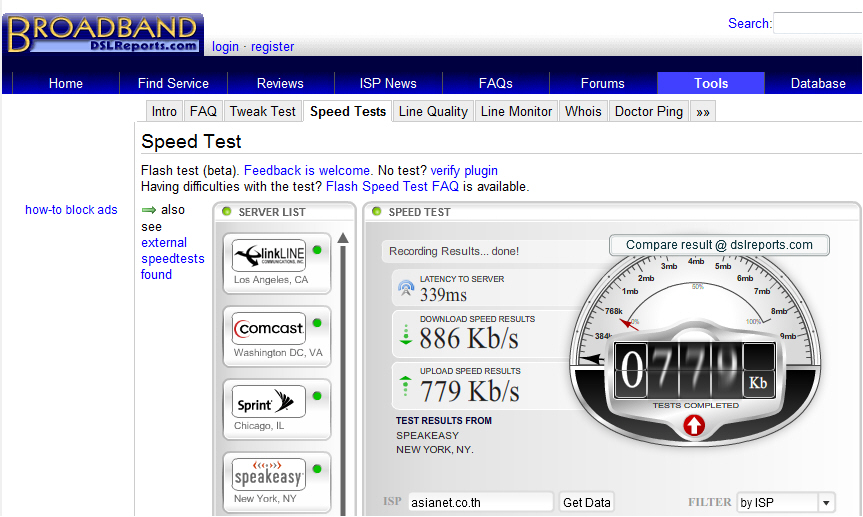This screenshot has width=863, height=517.
Task: Click the register link
Action: coord(272,47)
